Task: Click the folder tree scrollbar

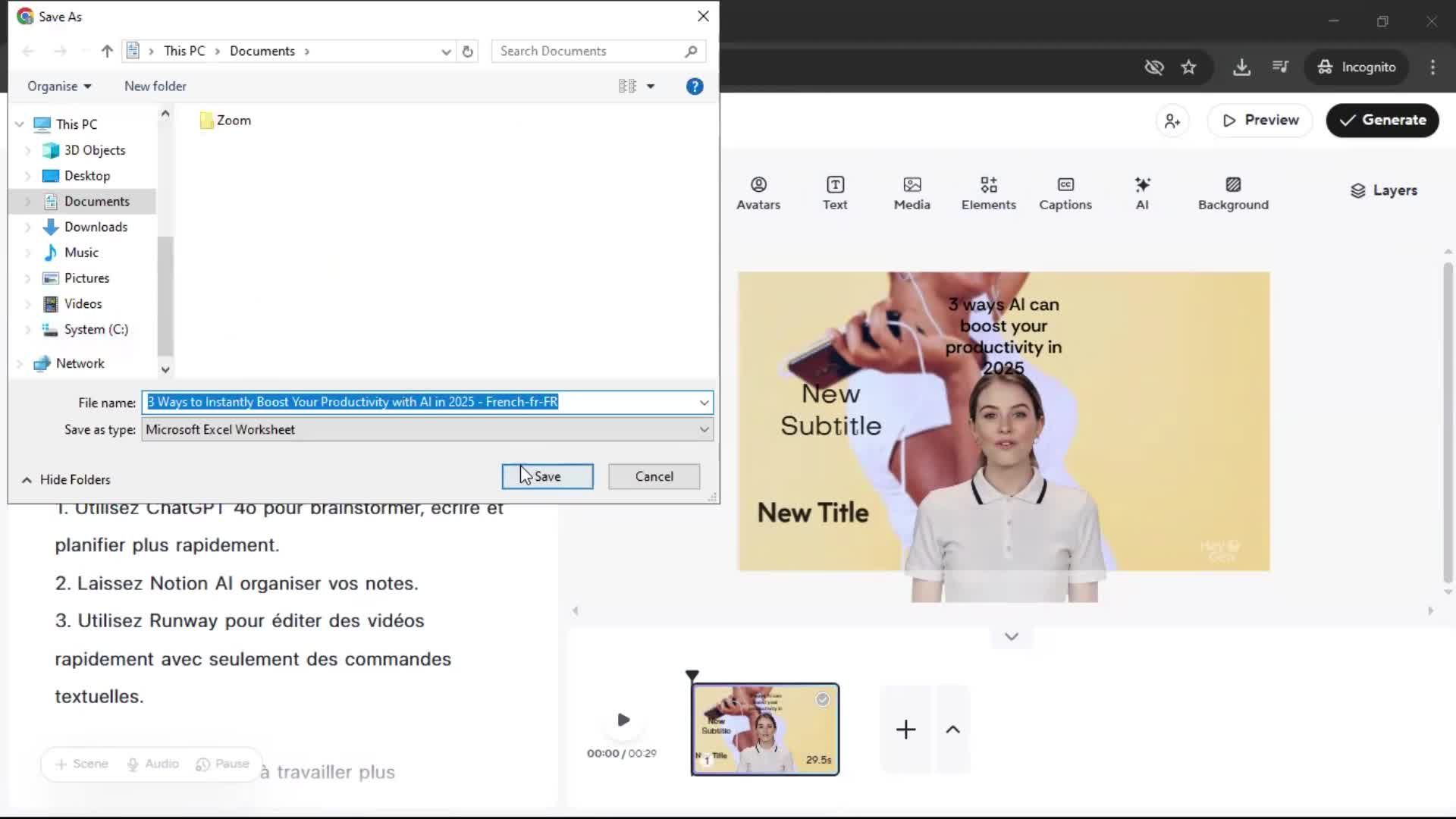Action: [x=165, y=296]
